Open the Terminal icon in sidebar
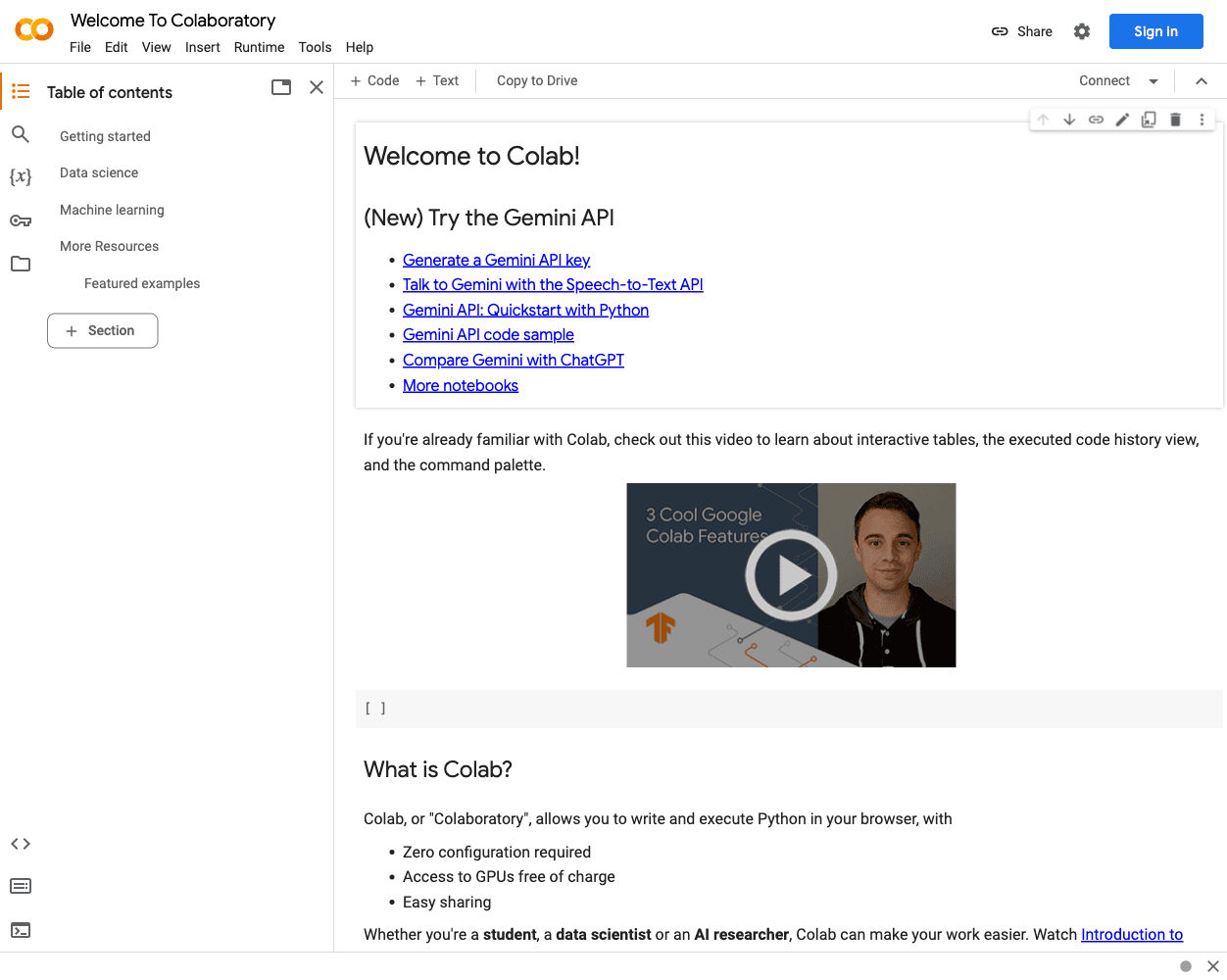 click(21, 930)
